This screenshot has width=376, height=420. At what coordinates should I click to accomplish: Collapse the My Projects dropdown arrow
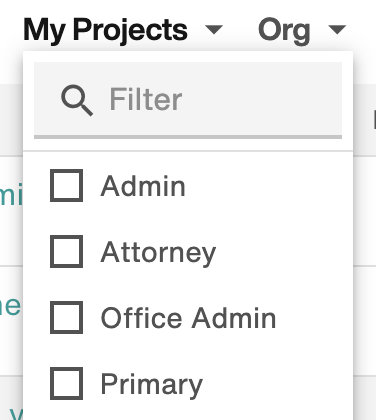(214, 30)
